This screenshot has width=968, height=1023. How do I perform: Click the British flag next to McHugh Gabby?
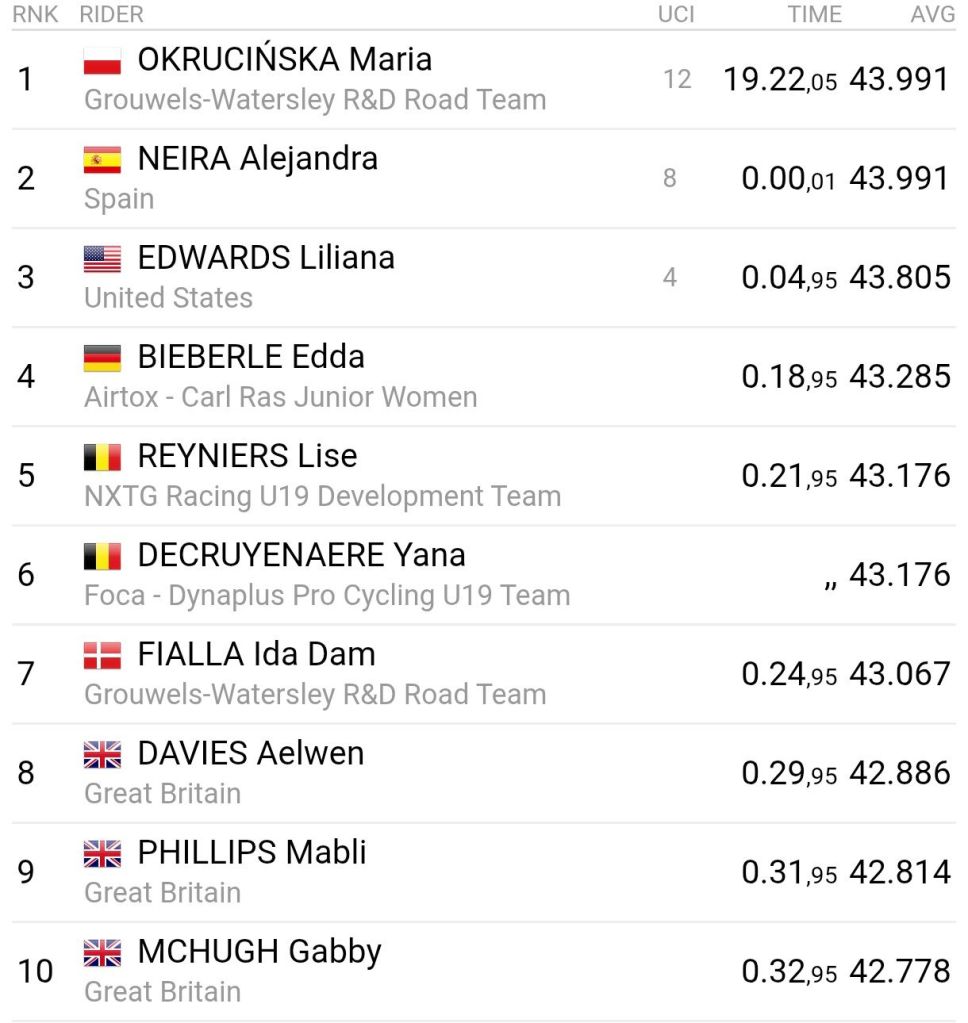tap(102, 952)
